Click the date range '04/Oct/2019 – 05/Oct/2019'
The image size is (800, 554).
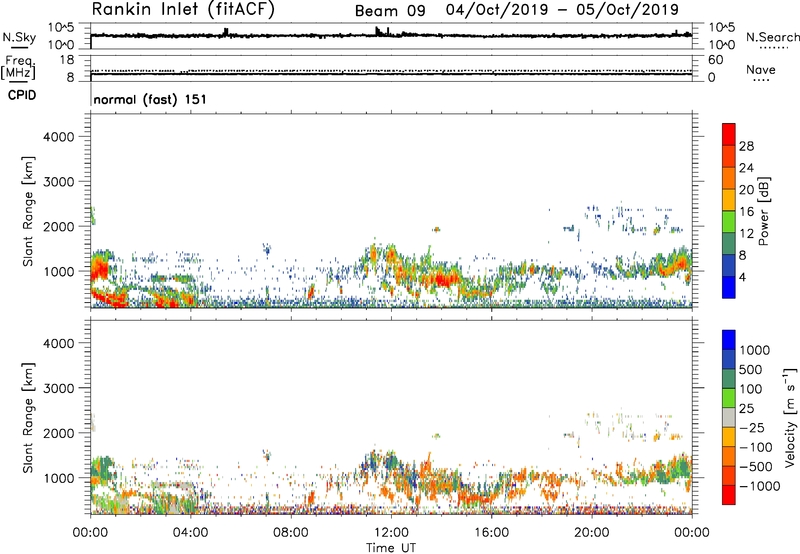pyautogui.click(x=562, y=10)
